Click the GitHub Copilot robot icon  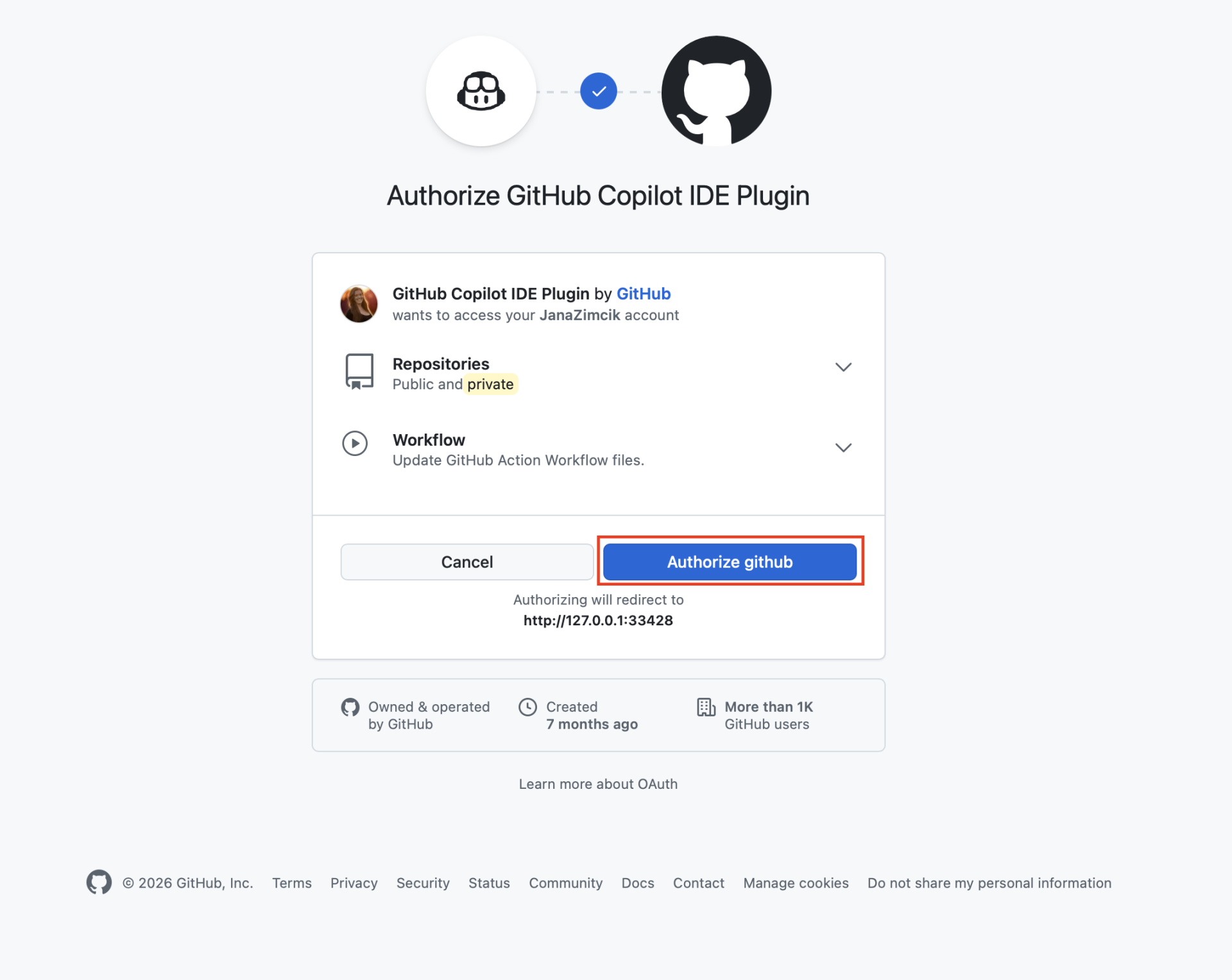481,91
